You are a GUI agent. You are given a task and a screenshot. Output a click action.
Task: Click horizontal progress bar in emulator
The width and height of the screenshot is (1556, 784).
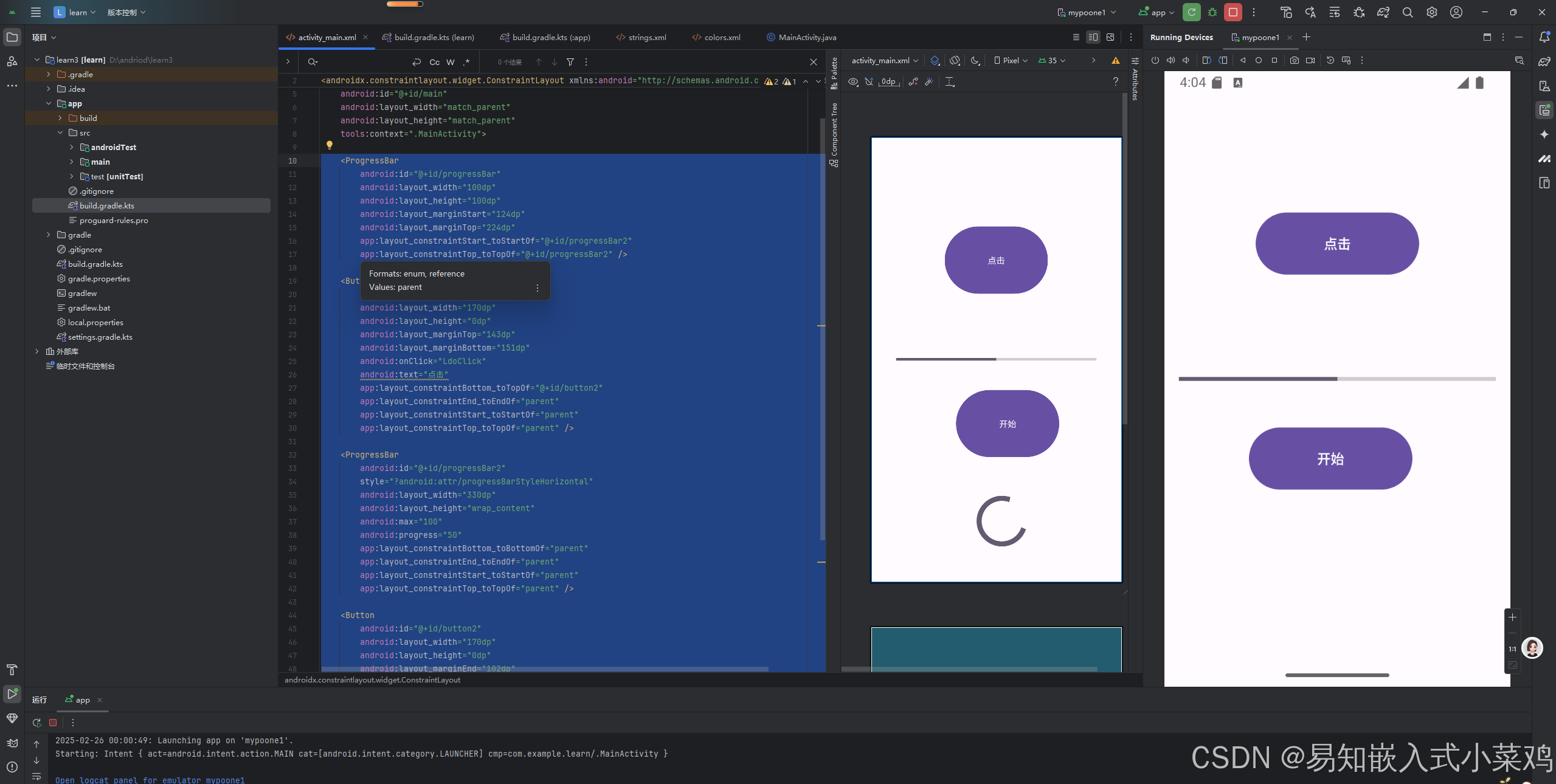click(1336, 379)
